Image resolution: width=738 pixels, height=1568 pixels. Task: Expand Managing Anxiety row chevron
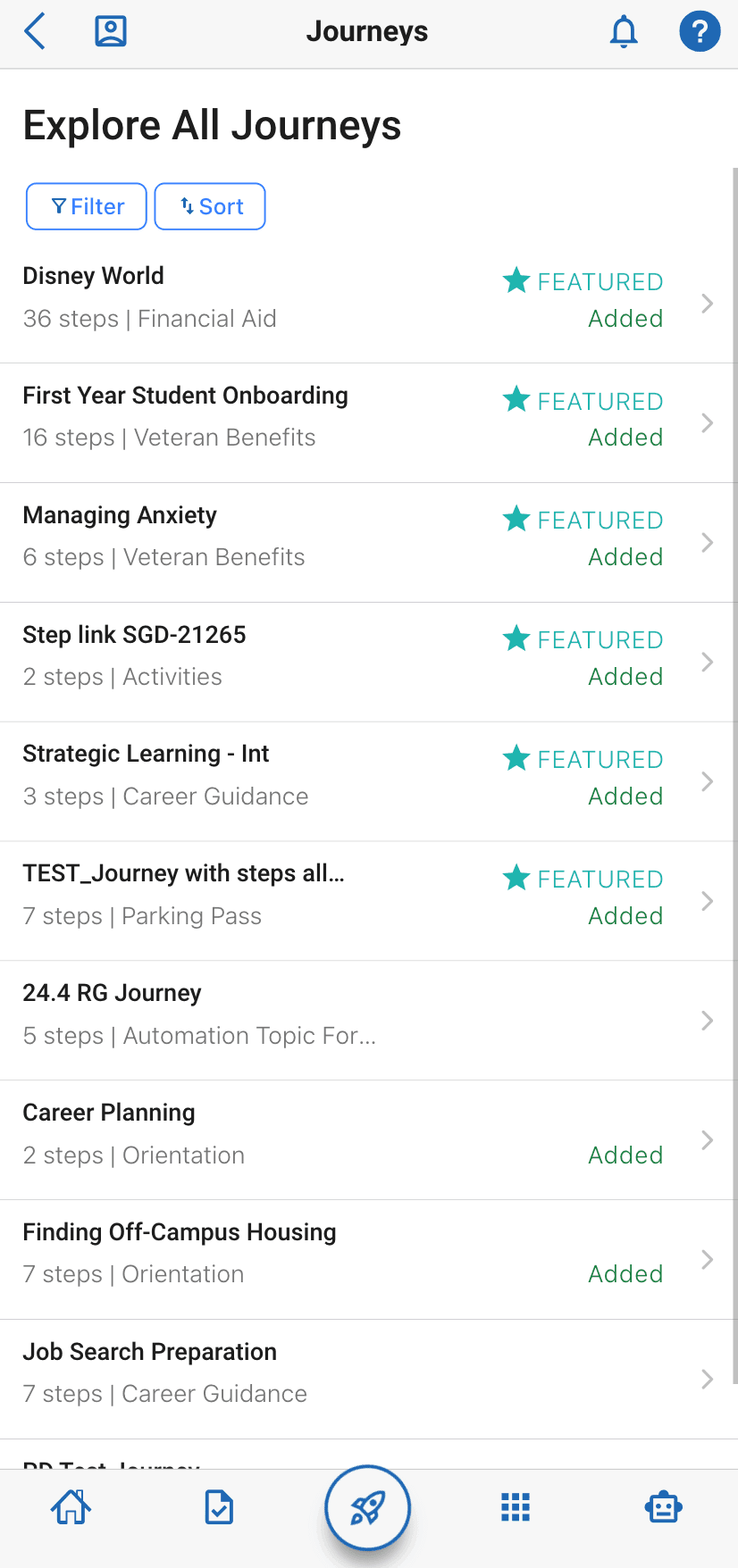pos(707,543)
